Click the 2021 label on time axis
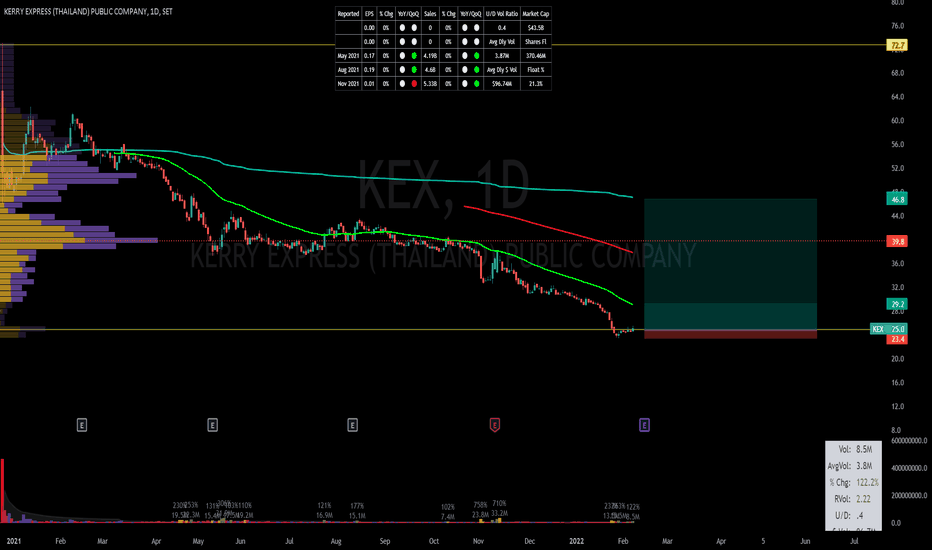 pos(13,541)
